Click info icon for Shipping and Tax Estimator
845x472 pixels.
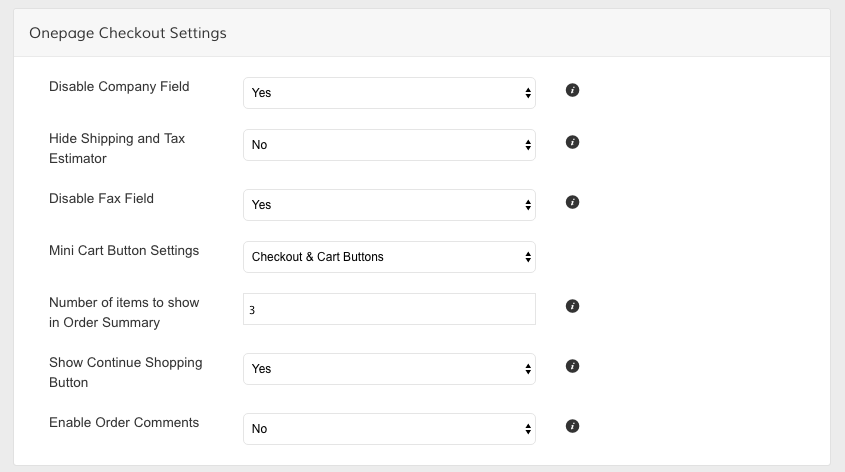click(x=572, y=142)
